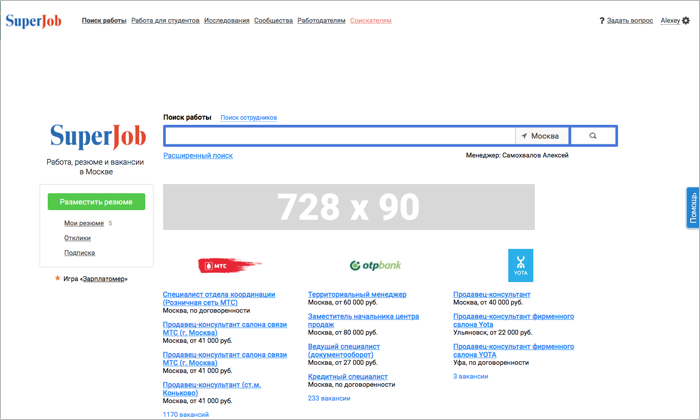Switch to Поиск сотрудников tab
This screenshot has height=420, width=700.
[x=249, y=118]
